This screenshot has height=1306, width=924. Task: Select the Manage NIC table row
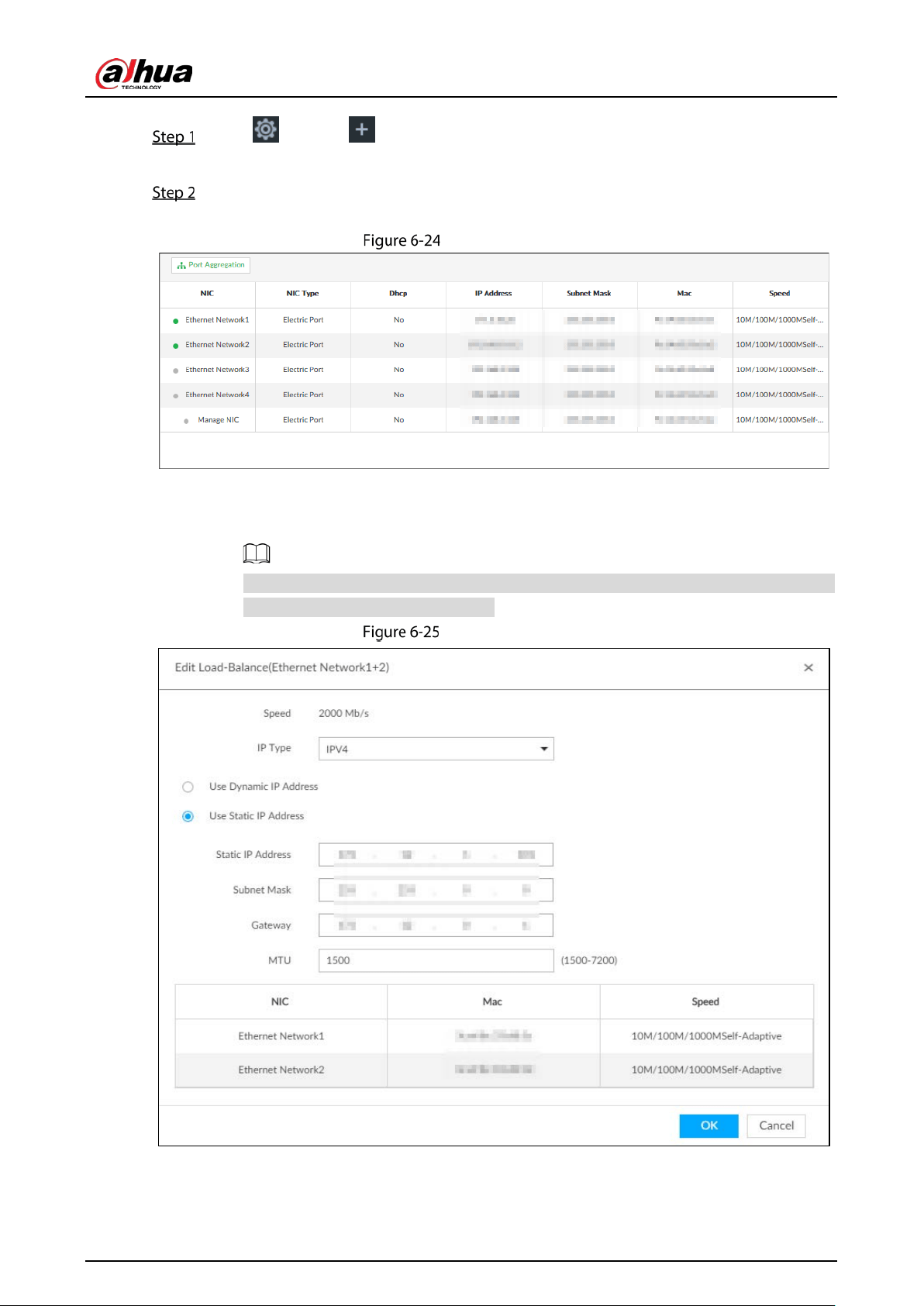pyautogui.click(x=494, y=420)
